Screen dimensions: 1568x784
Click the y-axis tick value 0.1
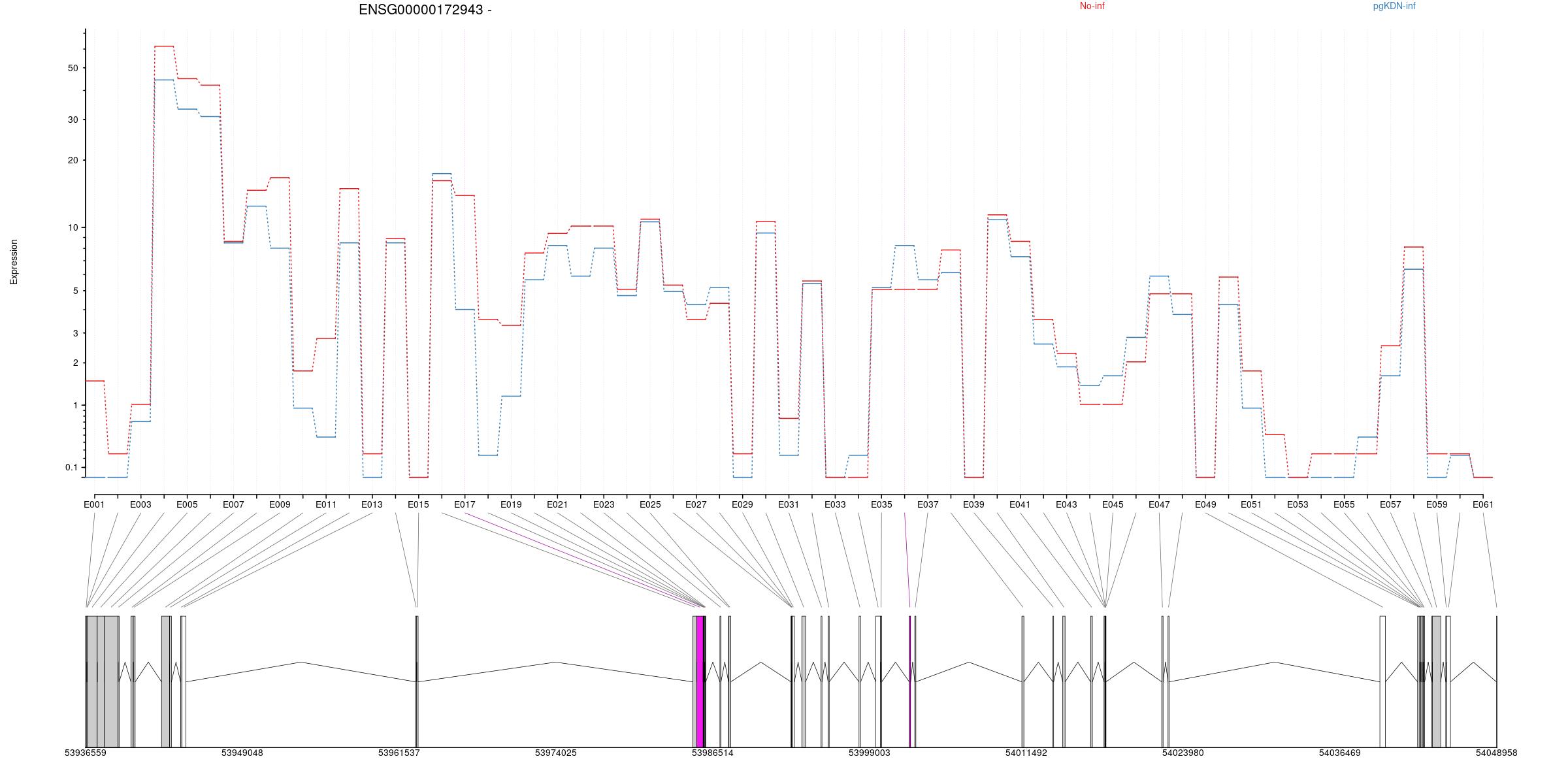pyautogui.click(x=71, y=467)
